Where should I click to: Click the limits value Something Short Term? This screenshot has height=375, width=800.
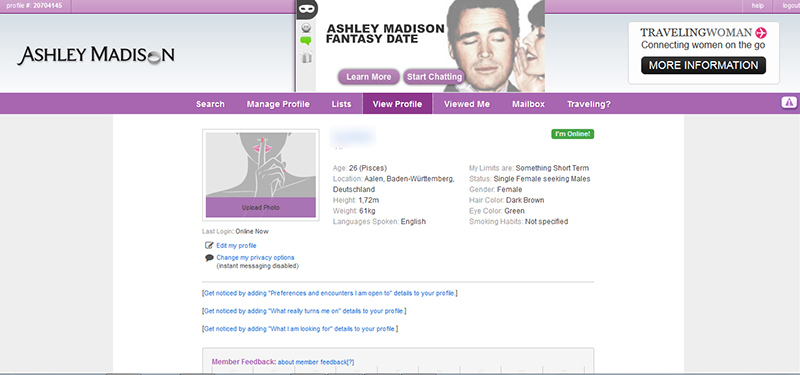coord(552,168)
